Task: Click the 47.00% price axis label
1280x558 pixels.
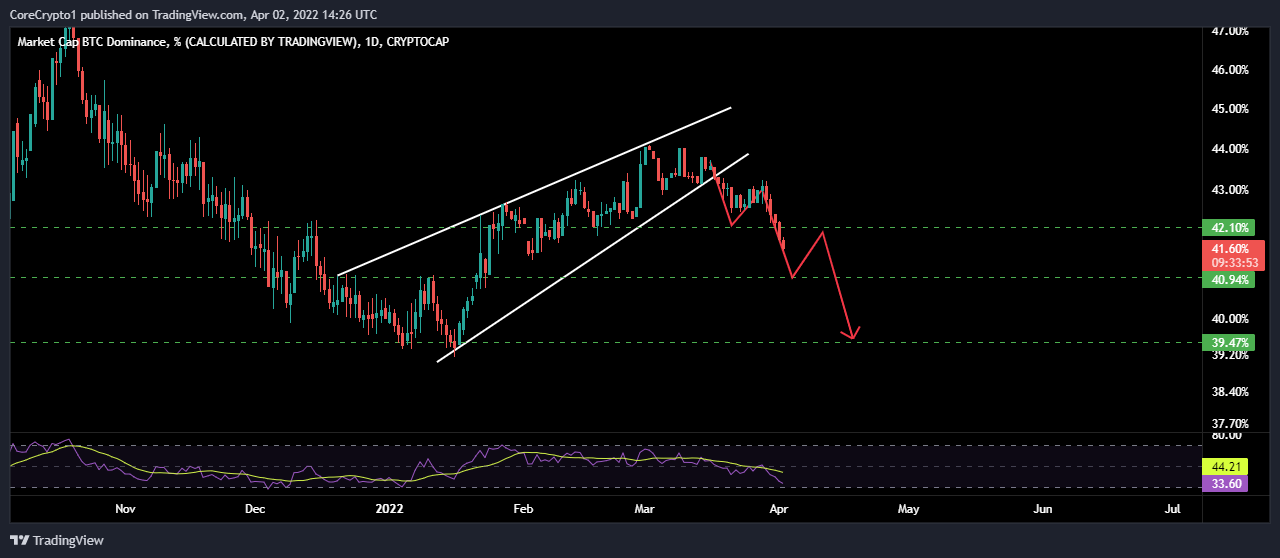Action: pyautogui.click(x=1228, y=31)
